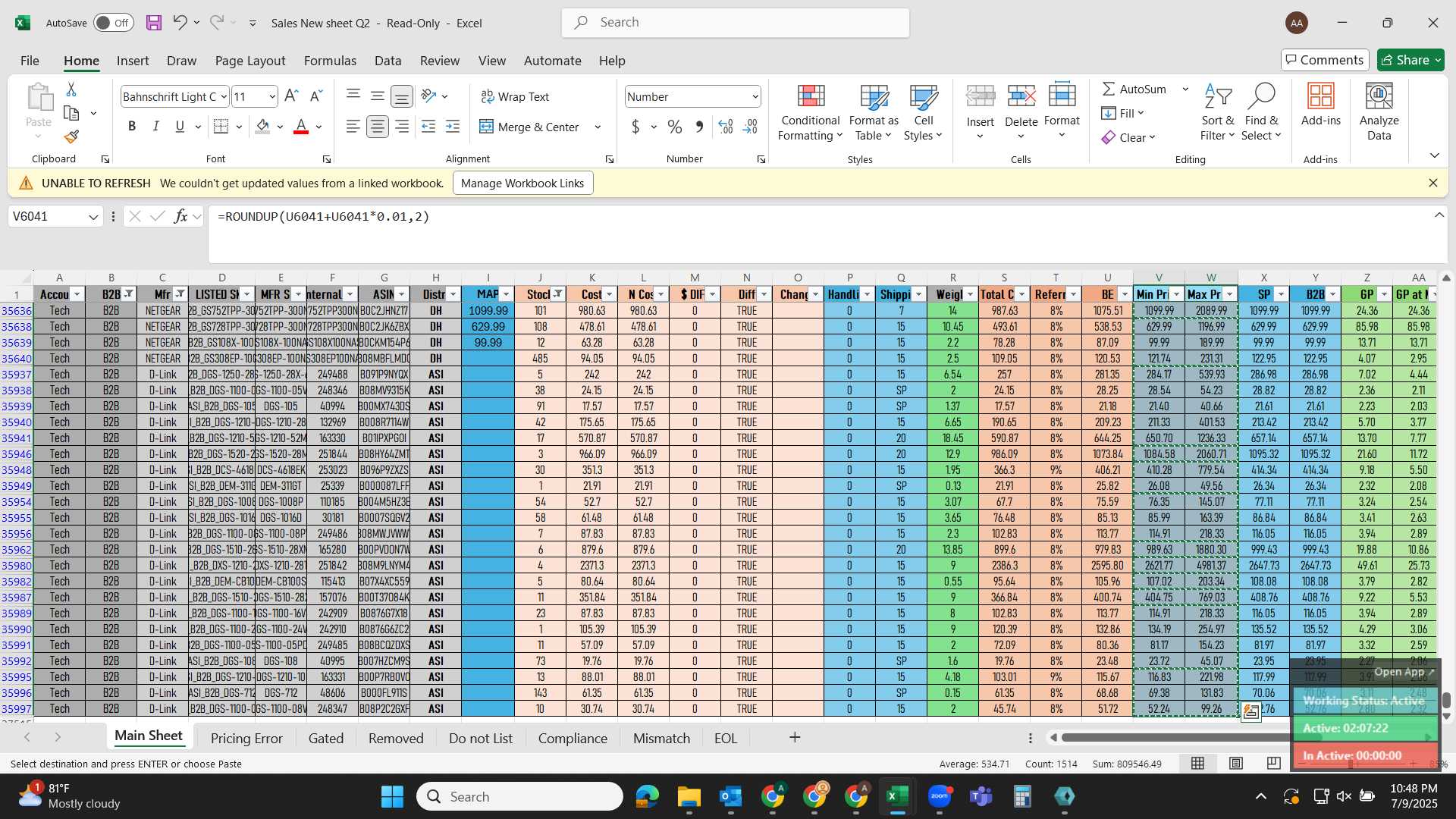Viewport: 1456px width, 819px height.
Task: Open the Formulas ribbon tab
Action: (x=330, y=61)
